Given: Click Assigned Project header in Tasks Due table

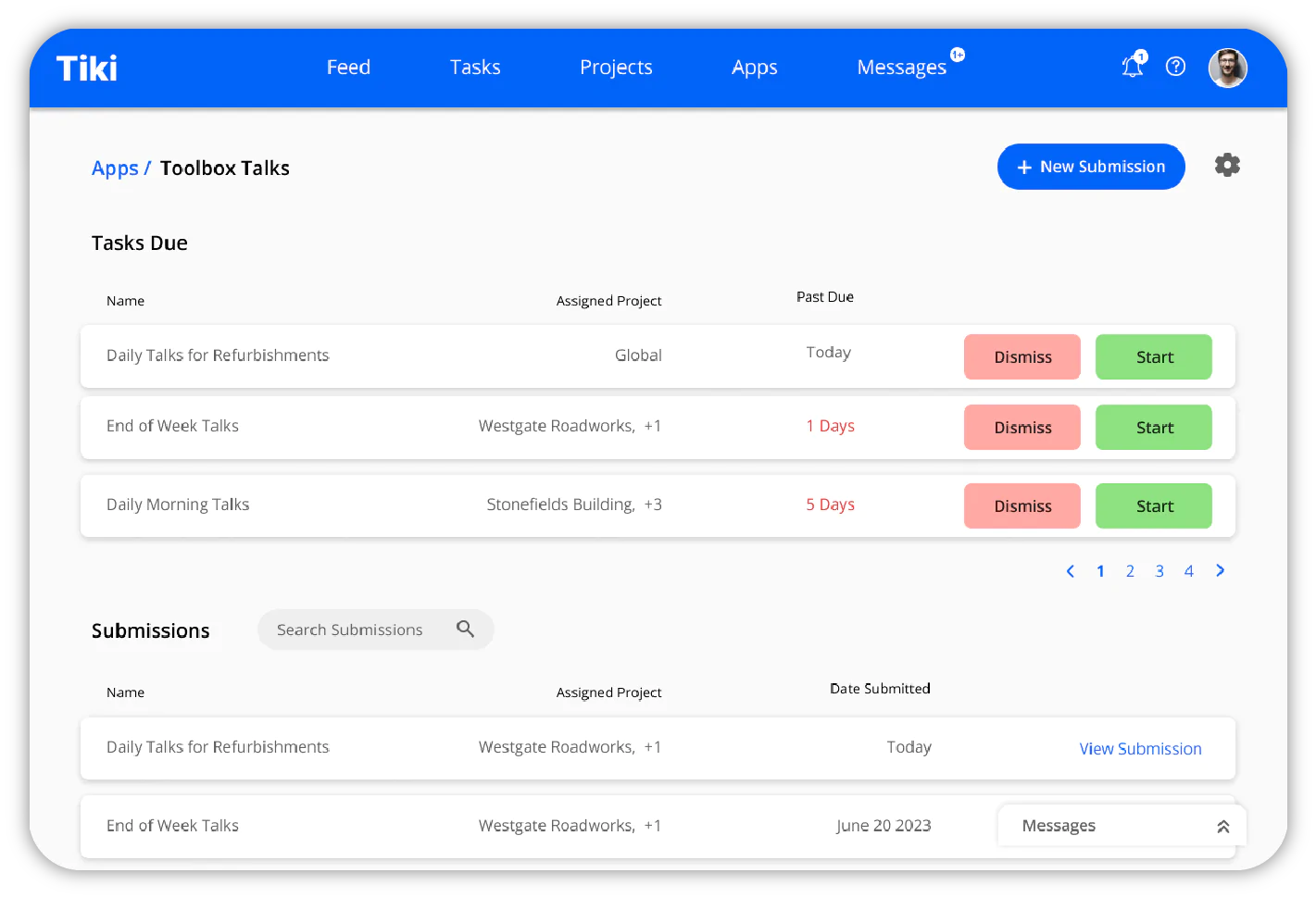Looking at the screenshot, I should click(608, 301).
